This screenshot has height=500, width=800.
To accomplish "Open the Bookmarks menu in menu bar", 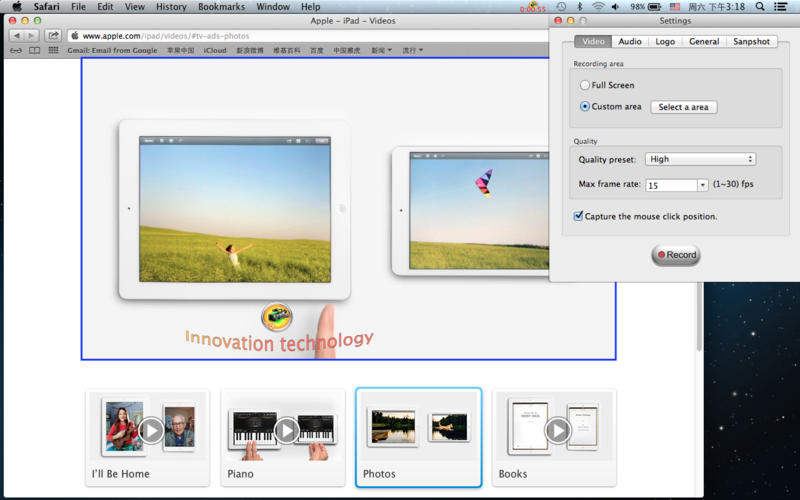I will (x=221, y=7).
